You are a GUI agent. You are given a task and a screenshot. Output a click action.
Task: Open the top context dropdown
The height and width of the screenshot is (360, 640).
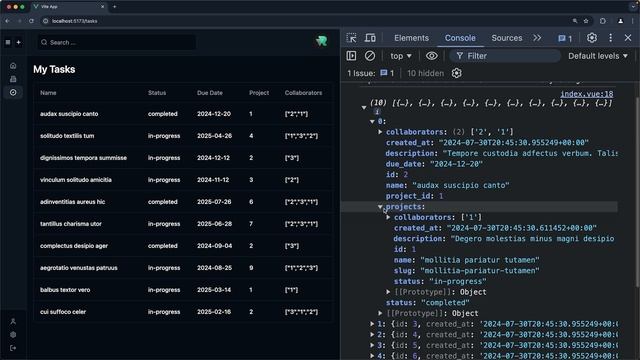click(x=401, y=56)
